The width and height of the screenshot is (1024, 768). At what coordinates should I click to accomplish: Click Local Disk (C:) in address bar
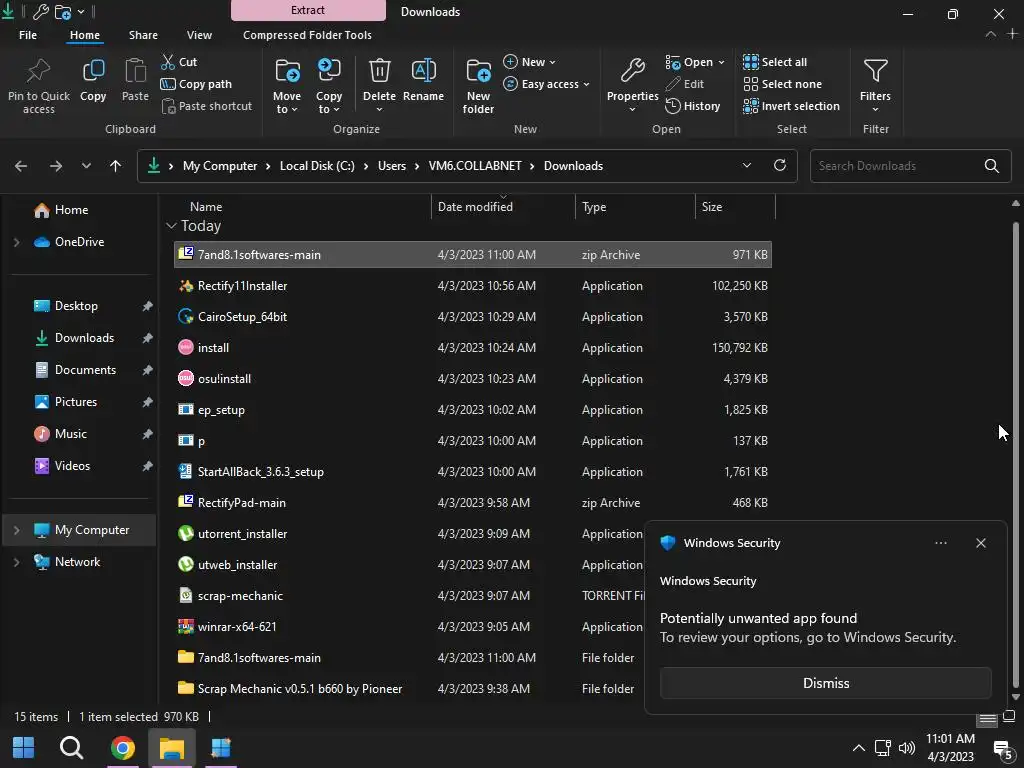point(317,166)
